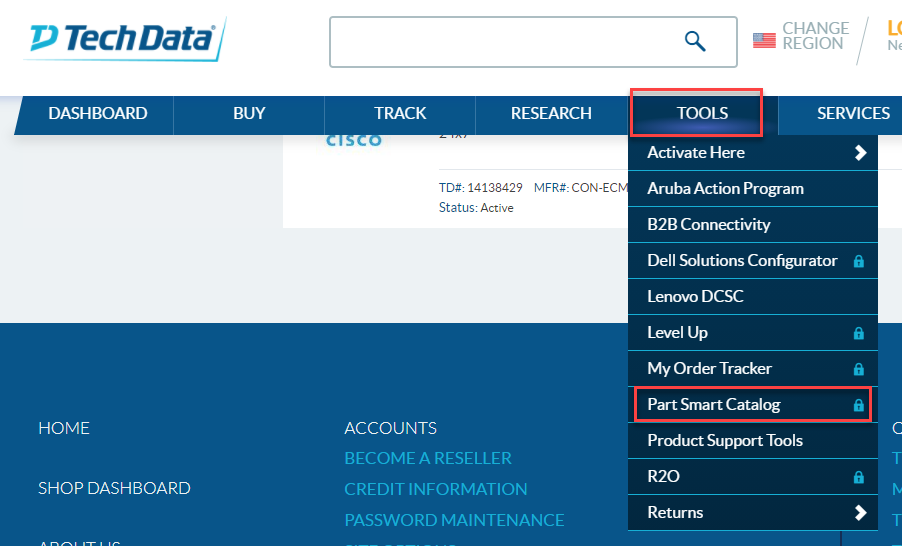Select Activate Here menu entry

tap(752, 152)
